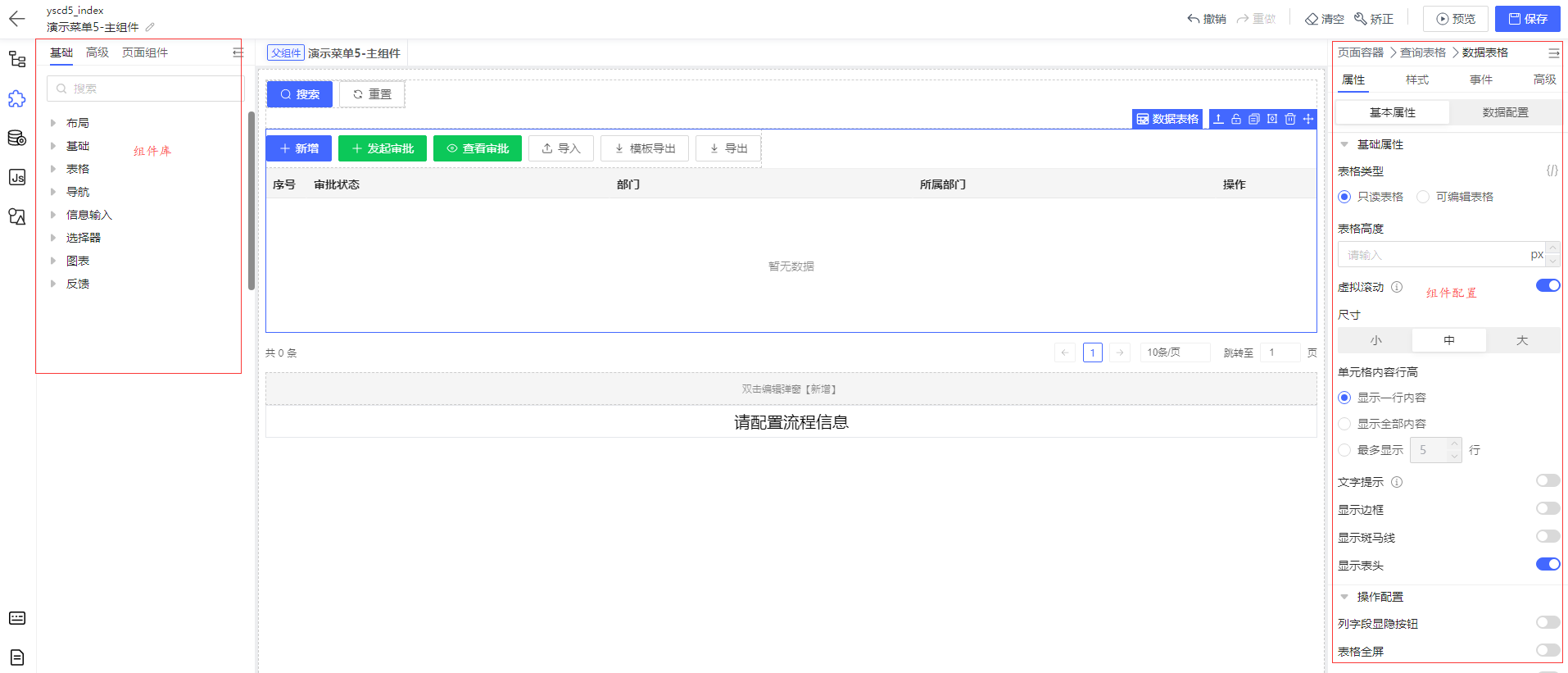Click select-parent upward arrow icon on 数据表格
Screen dimensions: 1568x673
point(1218,119)
